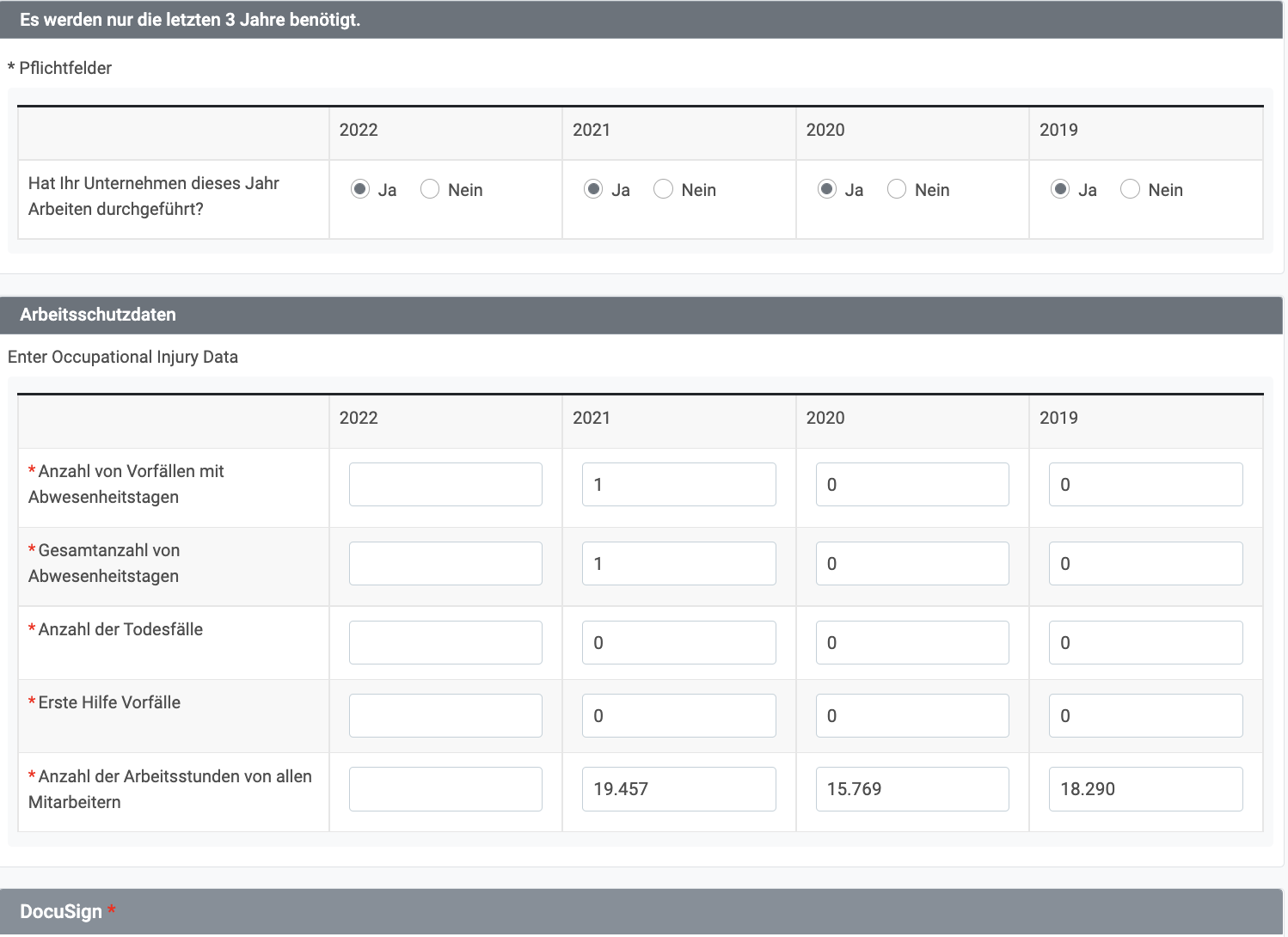Screen dimensions: 1288x937
Task: Edit 2021 Gesamtanzahl Abwesenheitstagen value
Action: [678, 564]
